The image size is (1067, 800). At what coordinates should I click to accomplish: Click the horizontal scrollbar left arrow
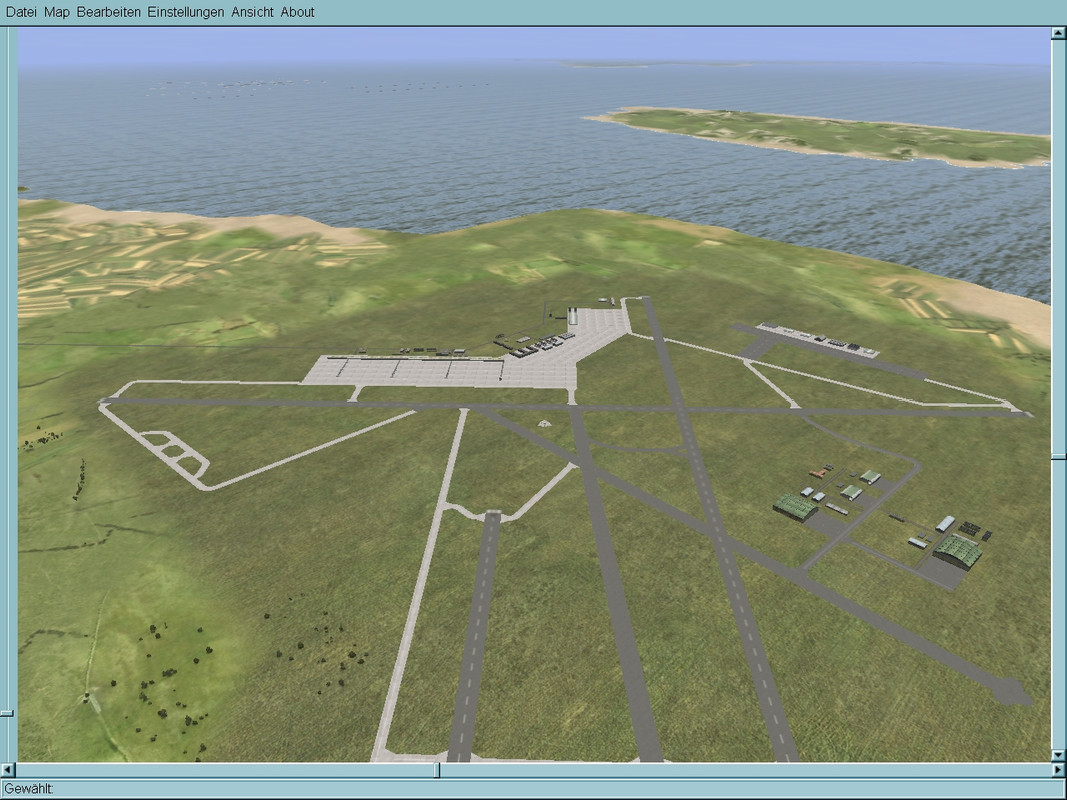[x=7, y=770]
